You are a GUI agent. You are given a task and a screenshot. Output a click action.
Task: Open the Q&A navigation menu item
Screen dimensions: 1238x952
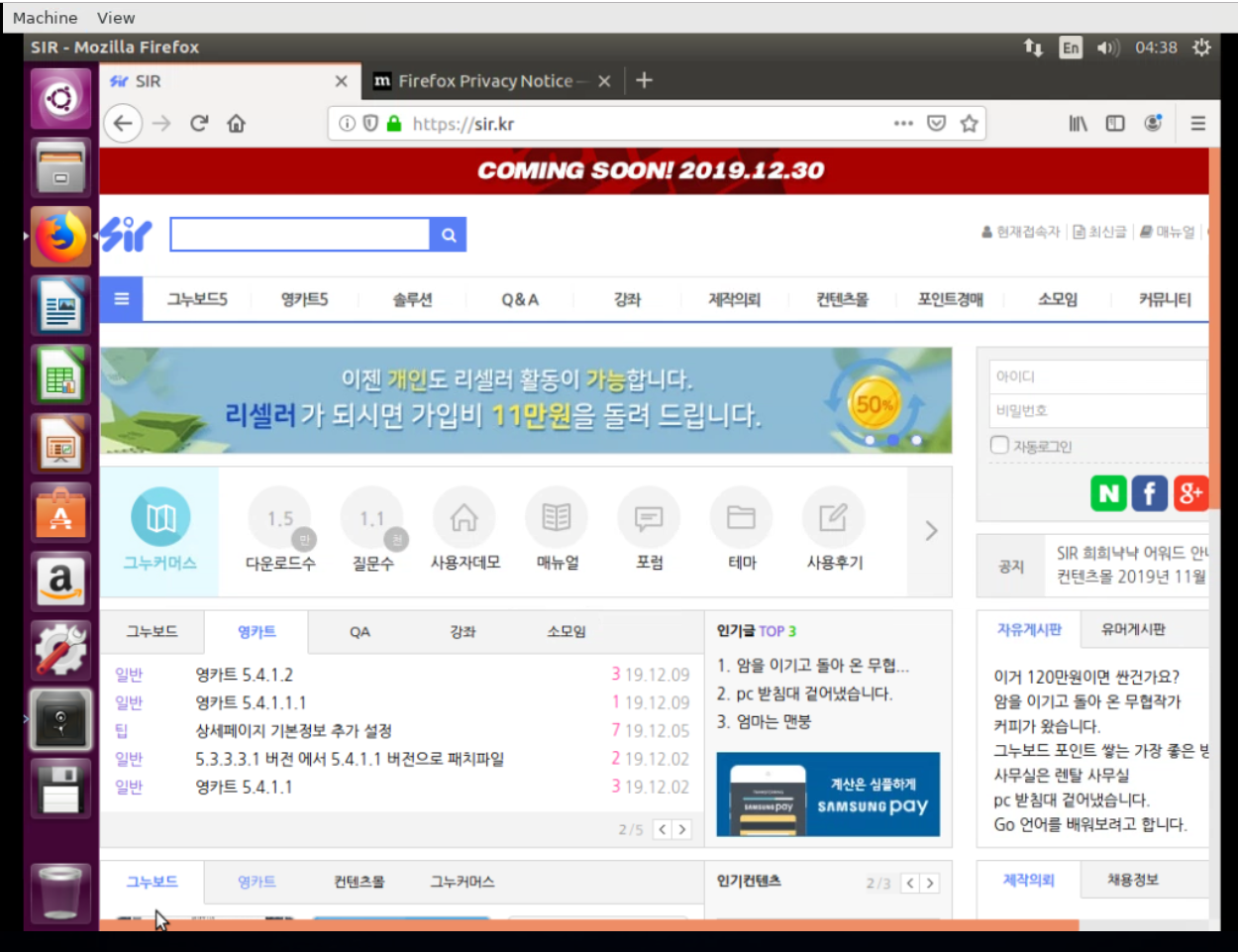click(x=520, y=299)
